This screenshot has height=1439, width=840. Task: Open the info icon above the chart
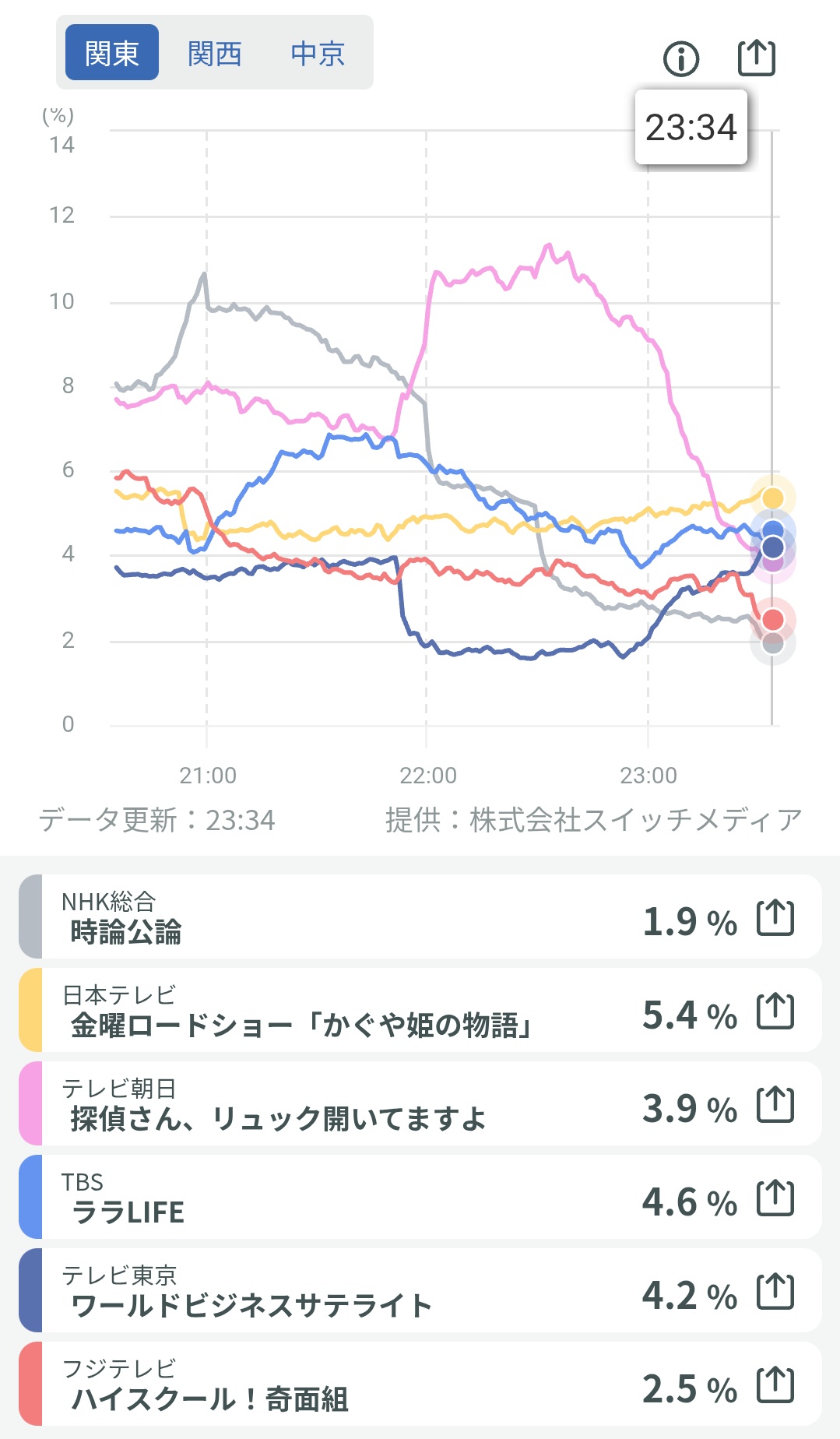tap(681, 58)
